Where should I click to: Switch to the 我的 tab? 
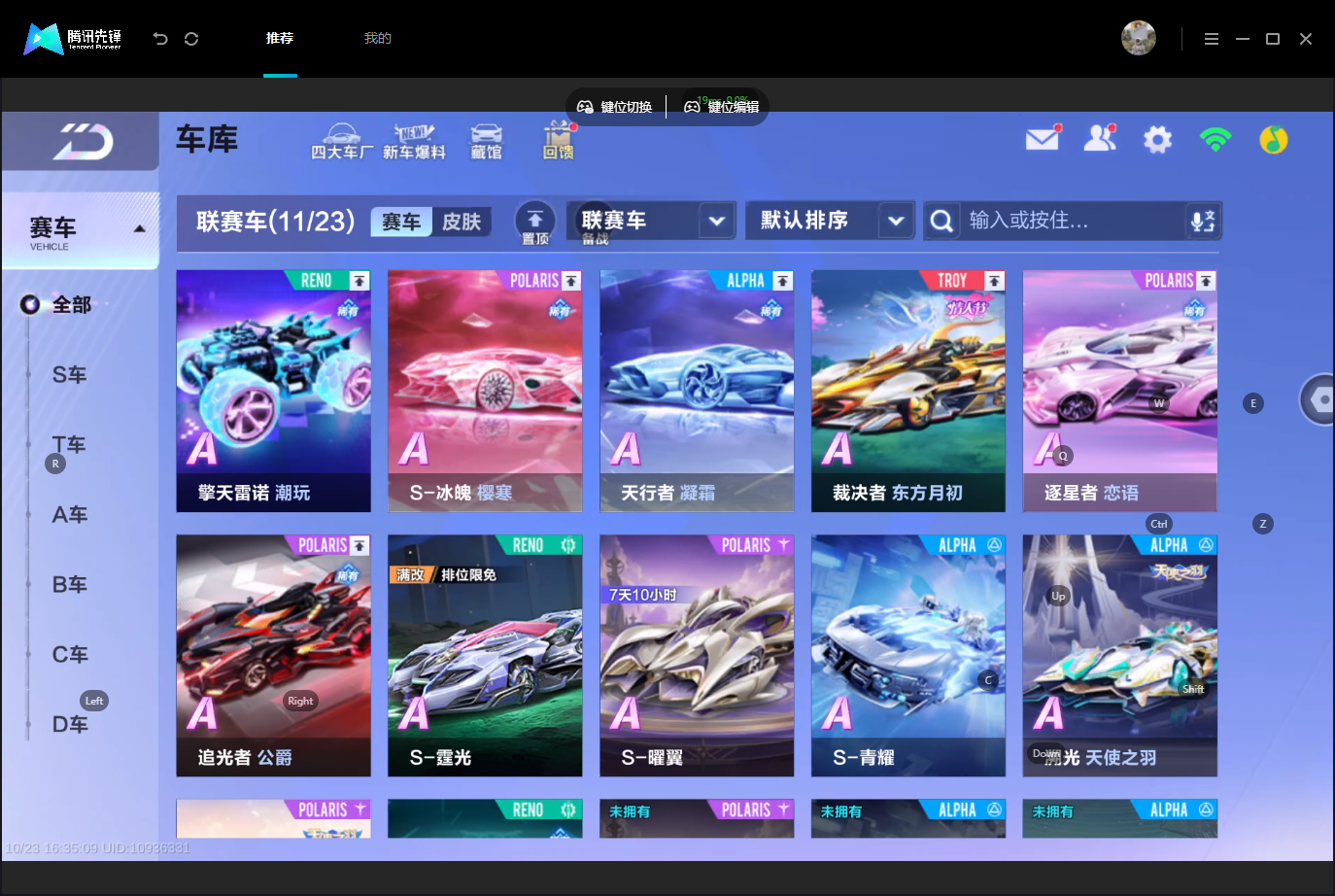tap(378, 38)
